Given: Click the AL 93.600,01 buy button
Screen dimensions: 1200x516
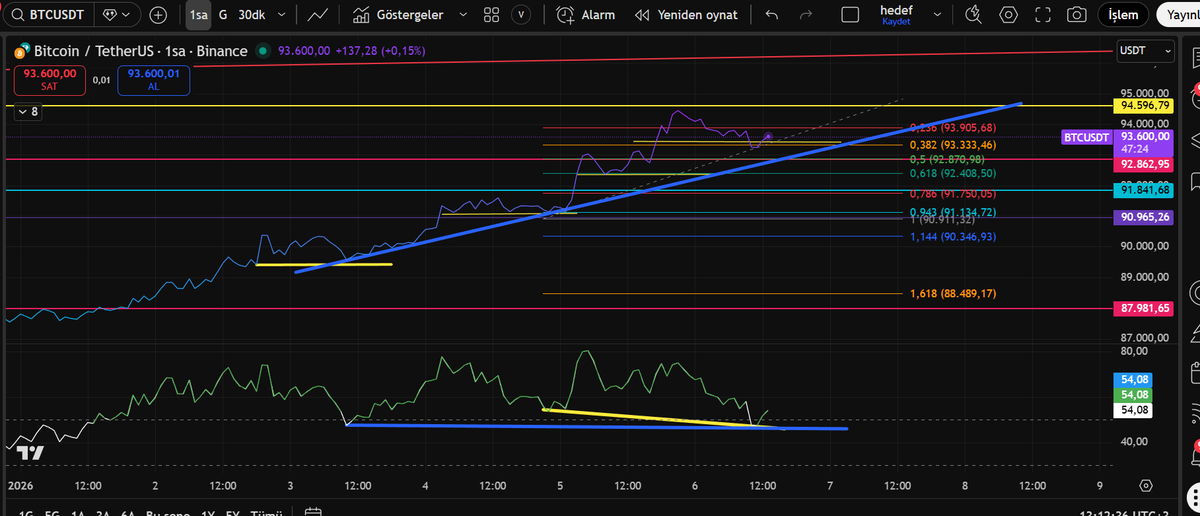Looking at the screenshot, I should coord(153,79).
